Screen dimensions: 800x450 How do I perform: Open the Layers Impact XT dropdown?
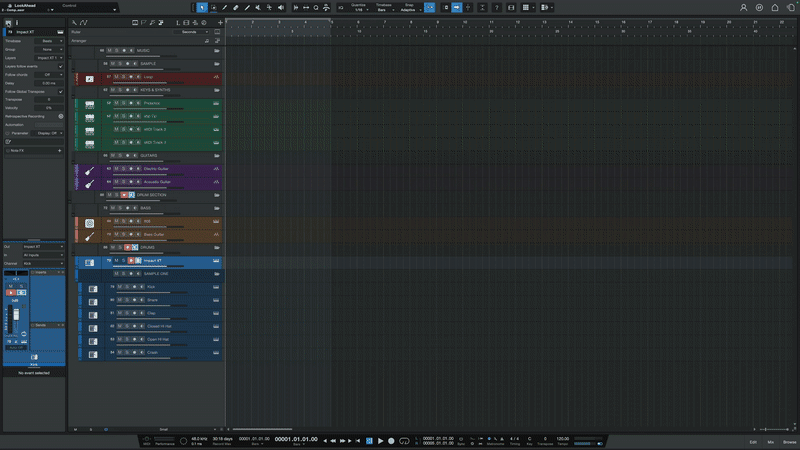[49, 58]
